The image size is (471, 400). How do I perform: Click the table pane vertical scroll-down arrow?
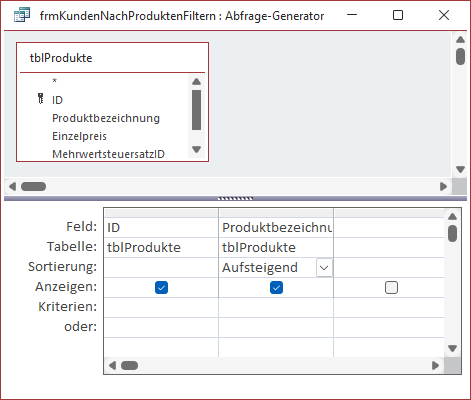coord(460,169)
